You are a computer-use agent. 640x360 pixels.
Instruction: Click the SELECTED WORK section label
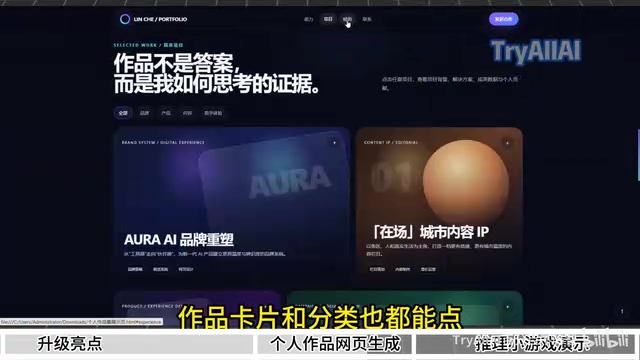(148, 45)
